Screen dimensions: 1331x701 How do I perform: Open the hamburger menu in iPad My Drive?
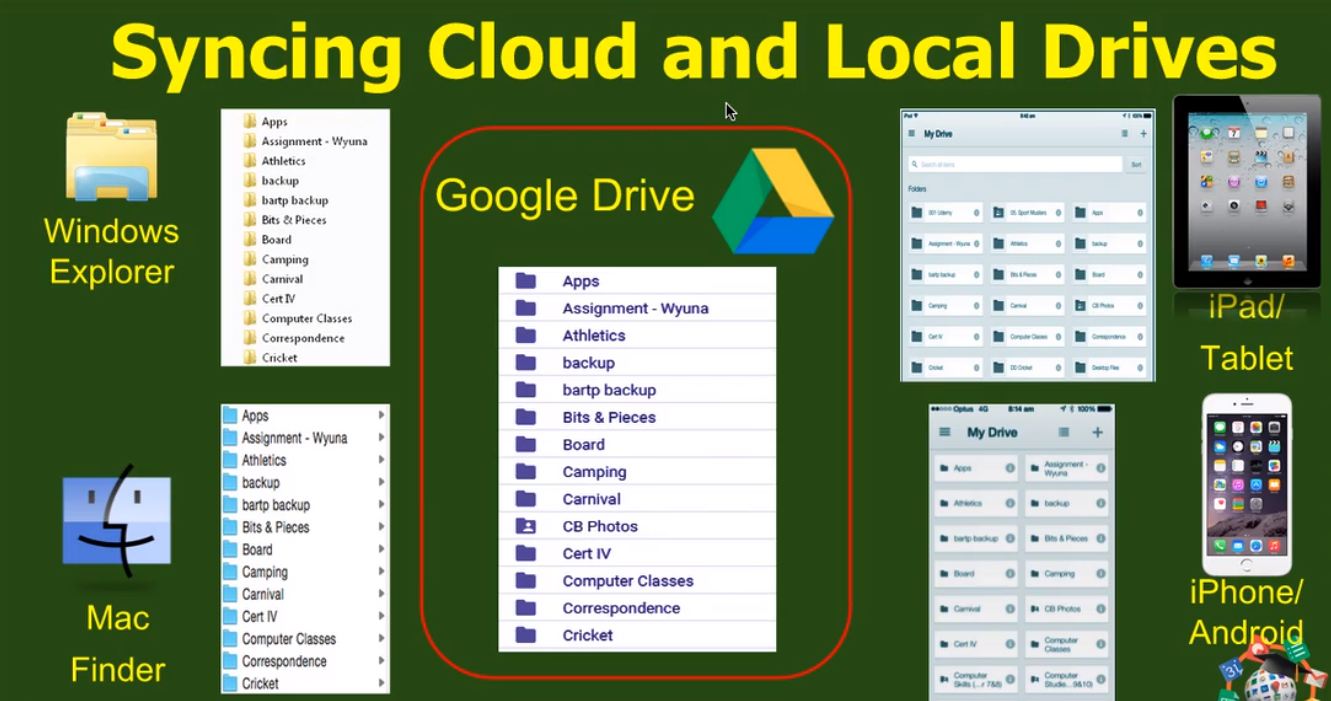tap(911, 133)
